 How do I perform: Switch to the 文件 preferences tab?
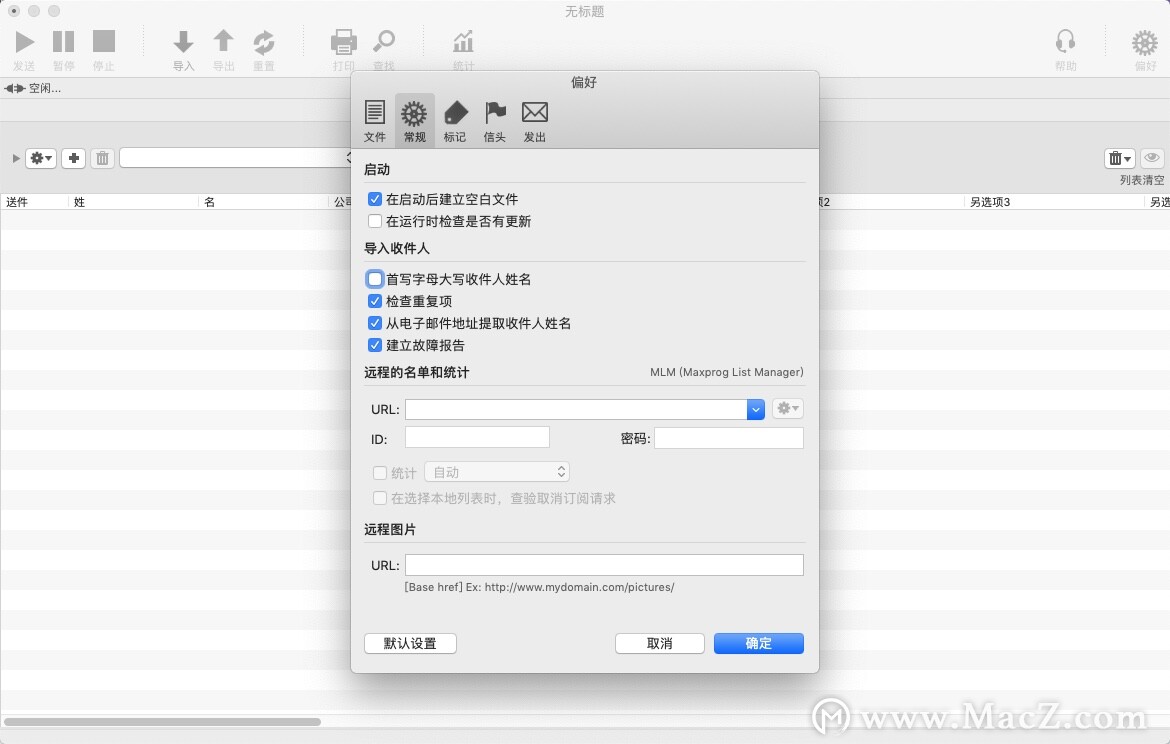pyautogui.click(x=375, y=119)
